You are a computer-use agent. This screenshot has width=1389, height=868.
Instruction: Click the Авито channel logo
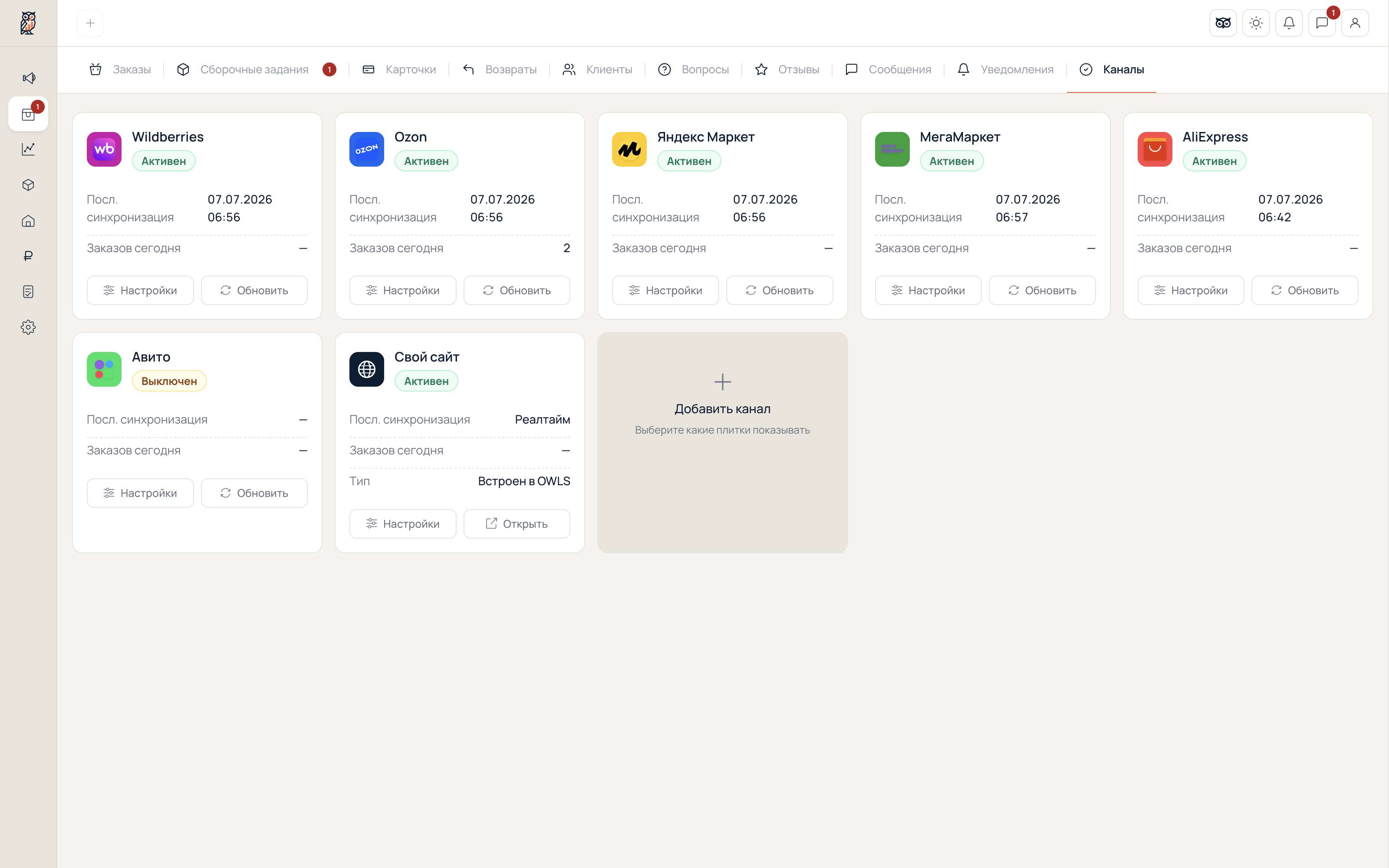[x=104, y=369]
